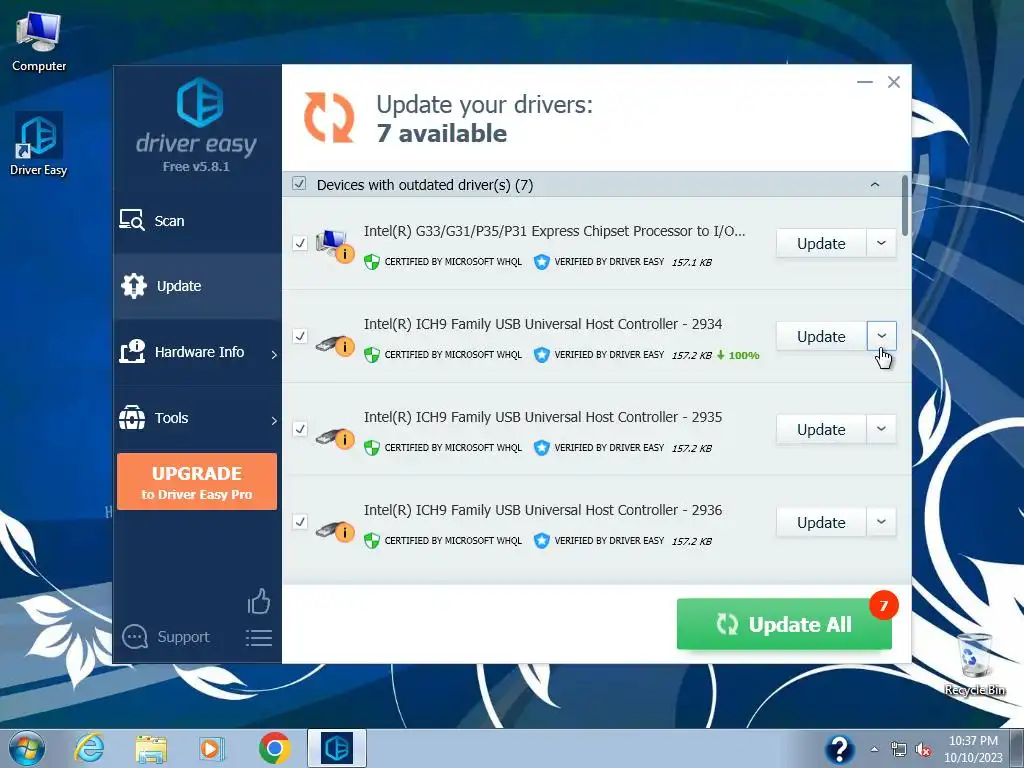This screenshot has height=768, width=1024.
Task: Click the help question mark tray icon
Action: tap(840, 749)
